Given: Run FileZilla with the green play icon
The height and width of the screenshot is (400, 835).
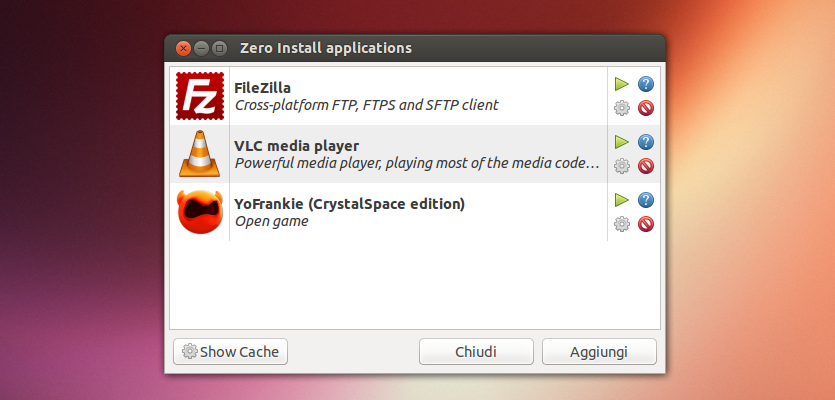Looking at the screenshot, I should (621, 84).
